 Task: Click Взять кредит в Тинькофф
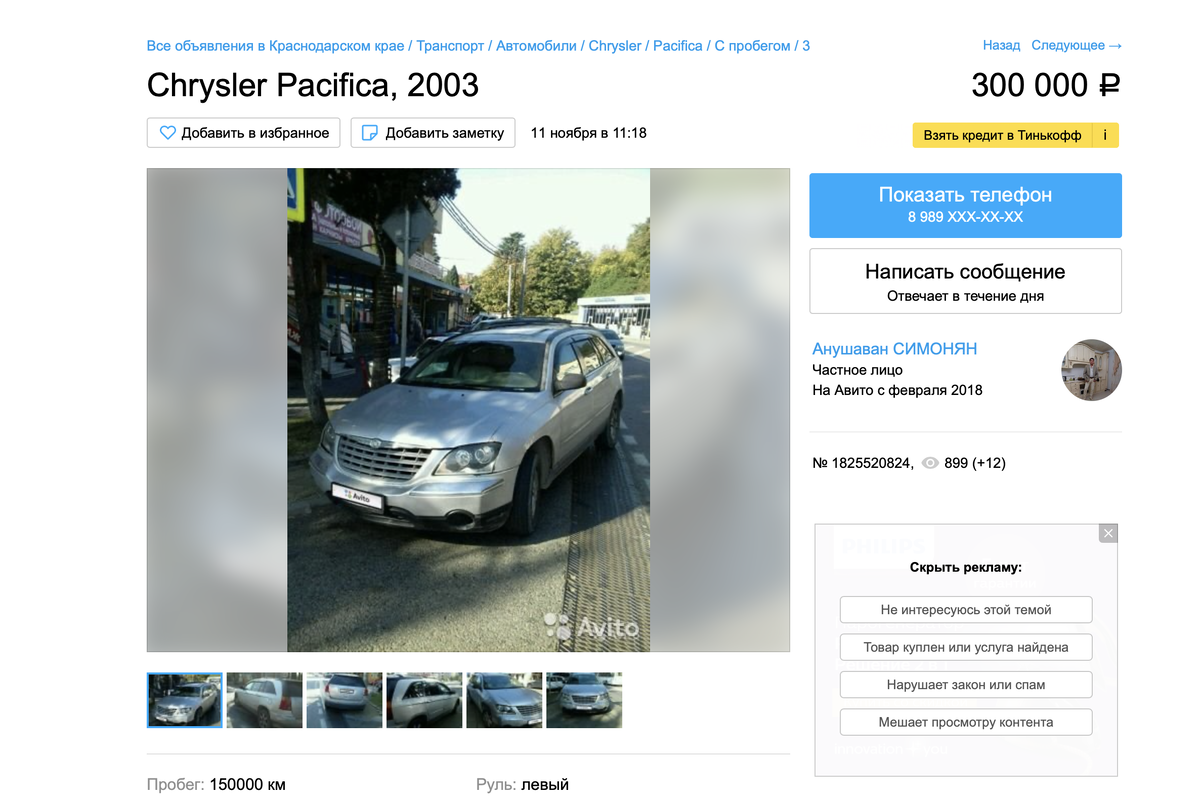click(x=1002, y=135)
